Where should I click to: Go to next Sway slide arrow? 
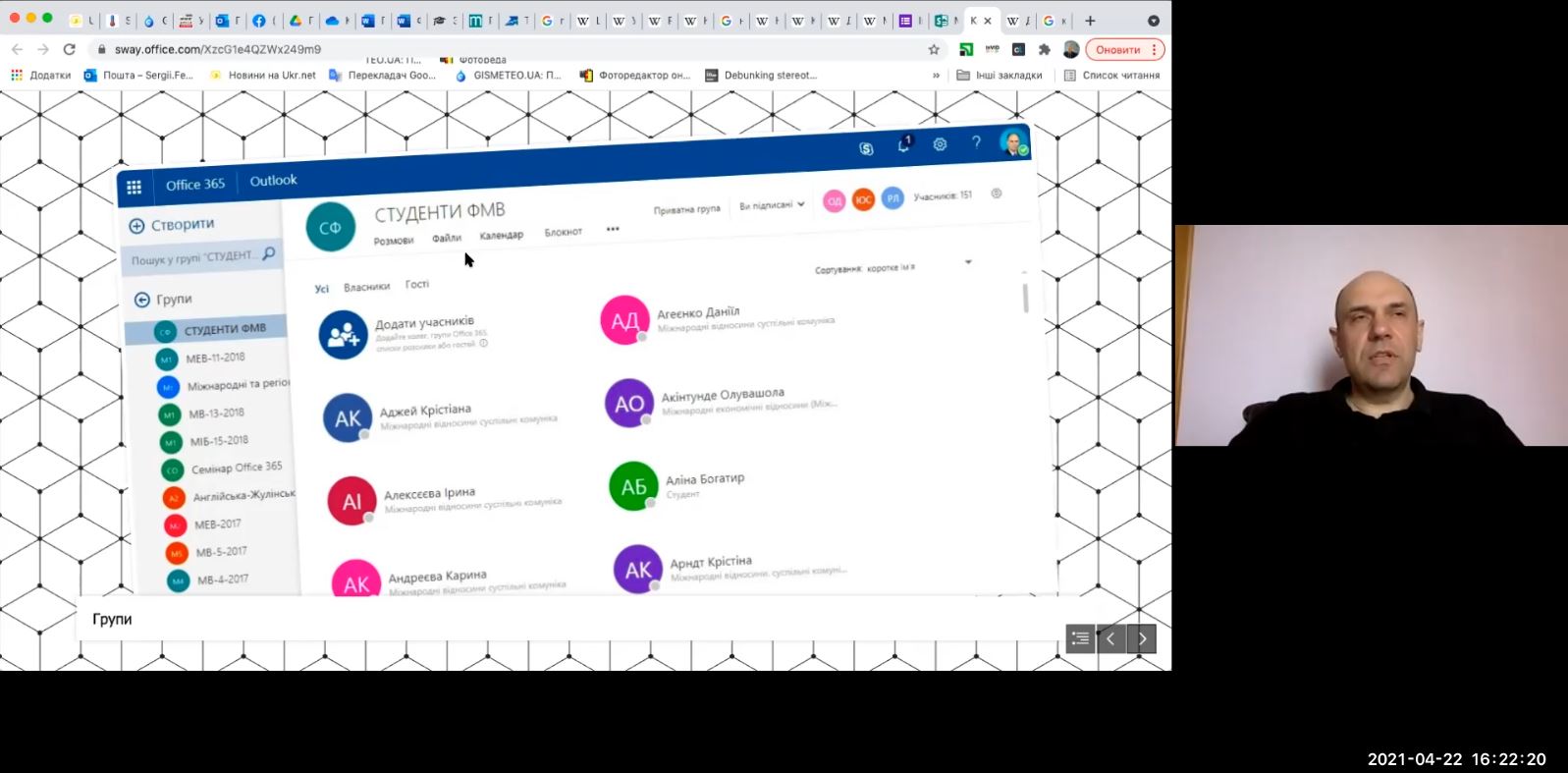click(x=1142, y=639)
